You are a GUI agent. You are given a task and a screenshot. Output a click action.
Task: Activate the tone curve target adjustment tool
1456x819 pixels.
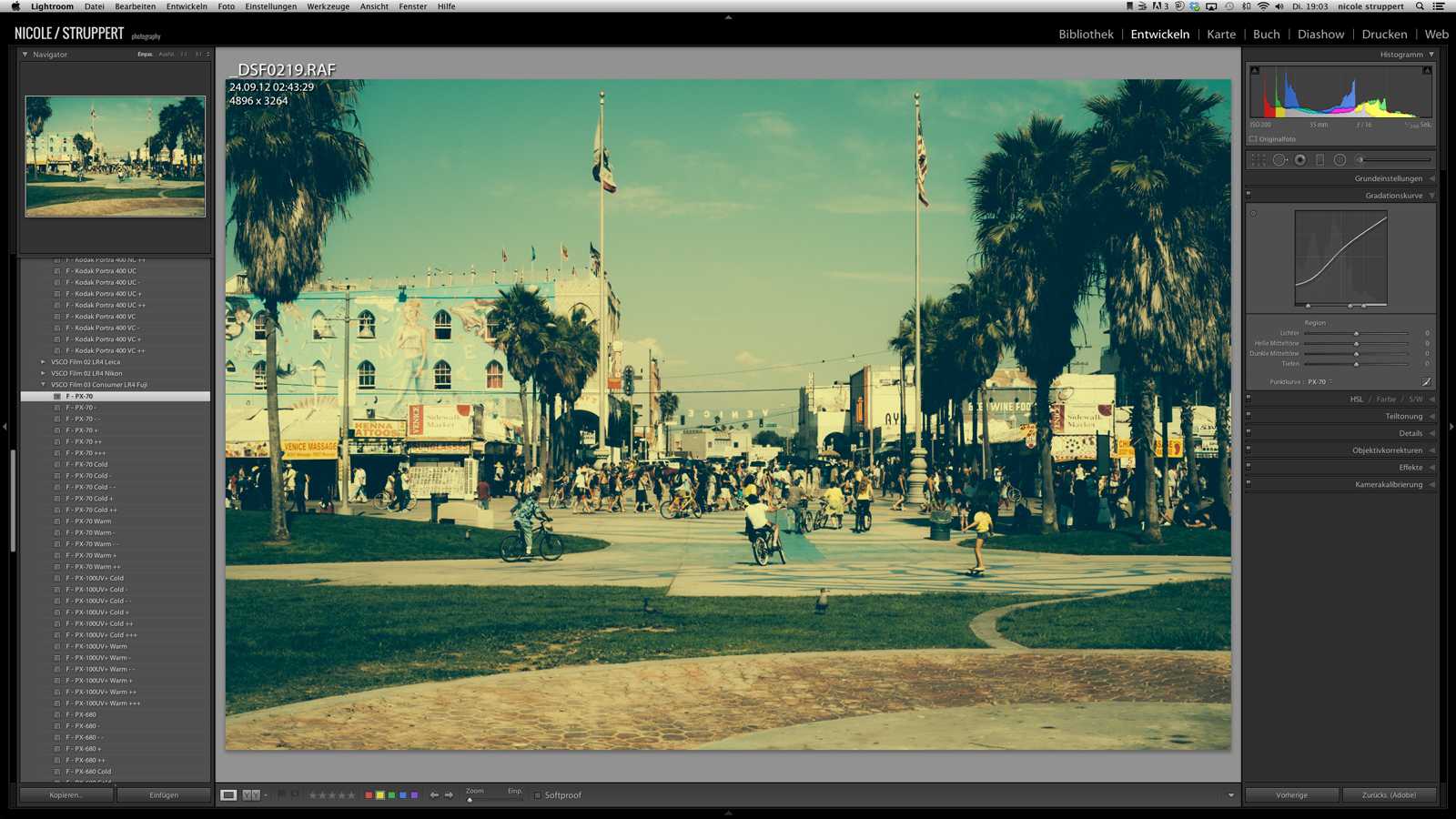tap(1254, 214)
